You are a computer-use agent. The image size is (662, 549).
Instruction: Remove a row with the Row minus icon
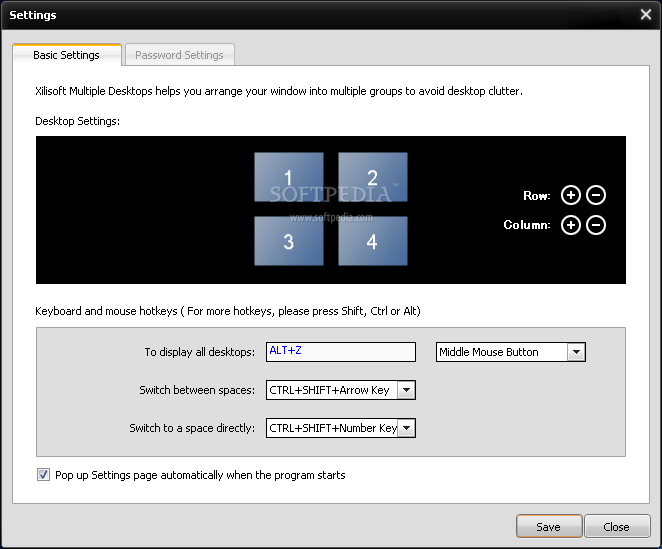tap(596, 195)
